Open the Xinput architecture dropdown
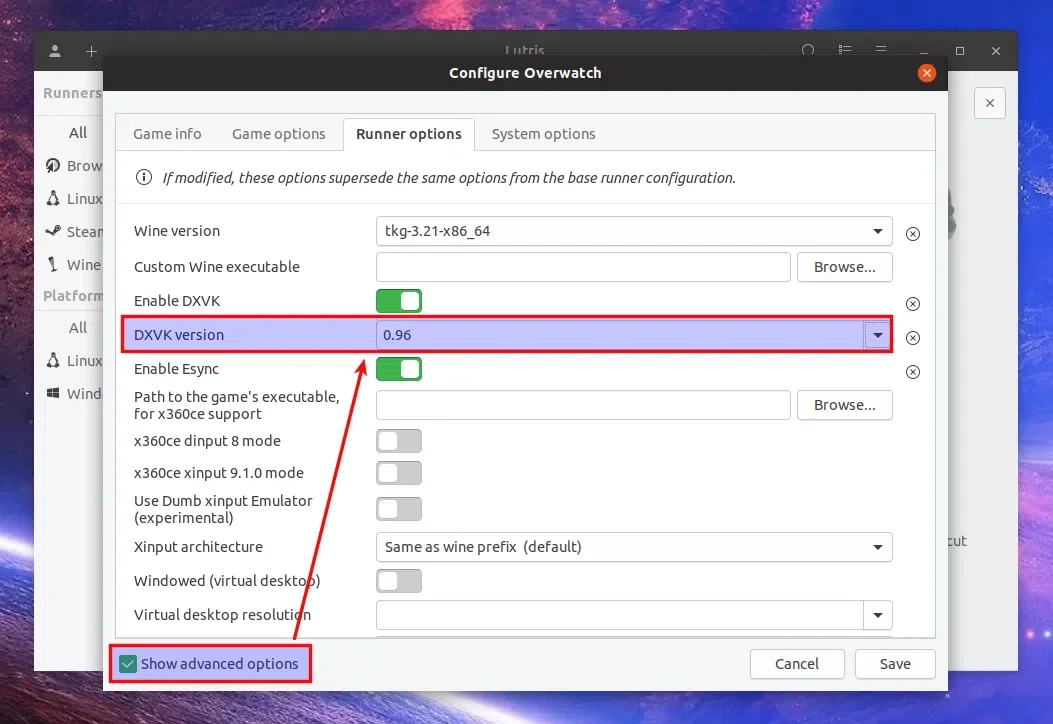Screen dimensions: 1053x724 (x=634, y=547)
